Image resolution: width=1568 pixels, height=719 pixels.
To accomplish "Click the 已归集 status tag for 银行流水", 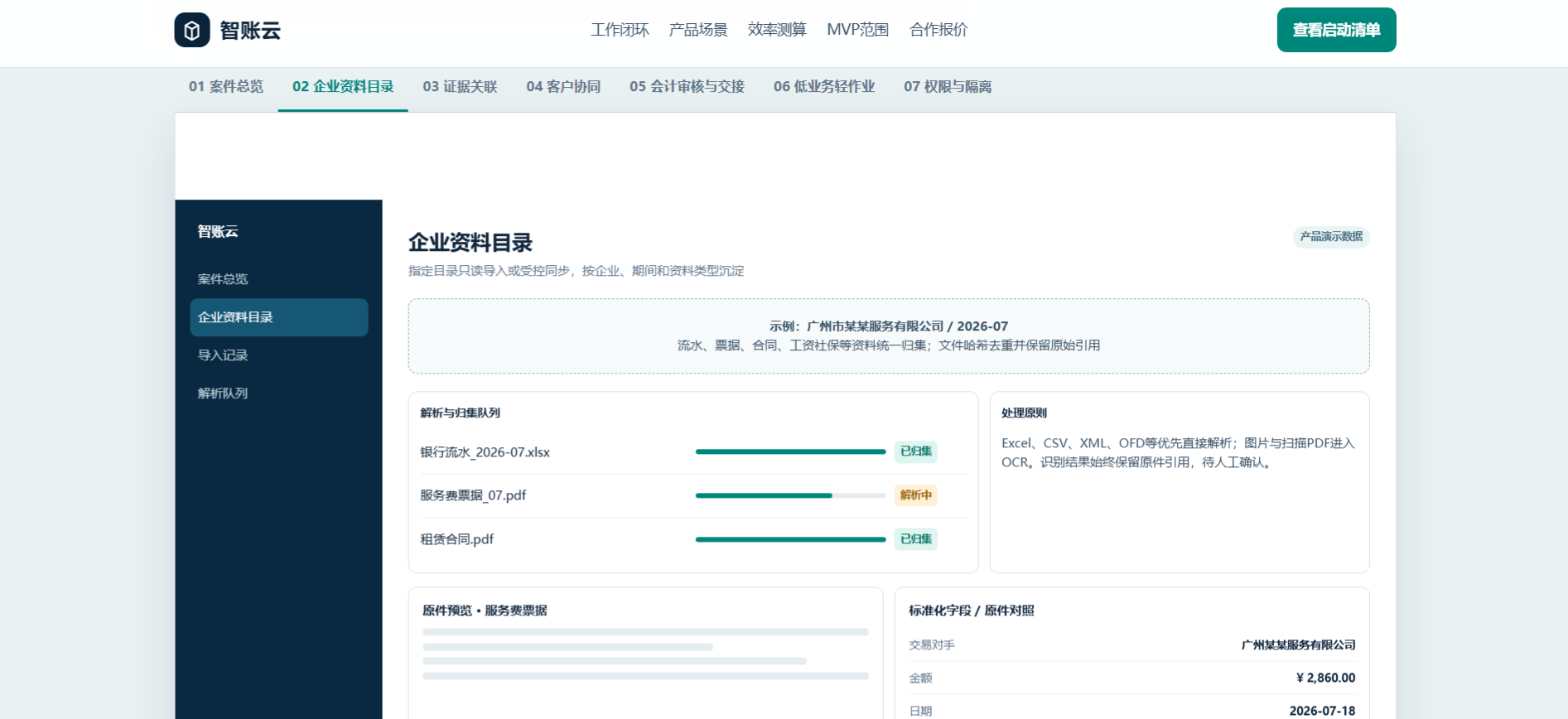I will [x=916, y=451].
